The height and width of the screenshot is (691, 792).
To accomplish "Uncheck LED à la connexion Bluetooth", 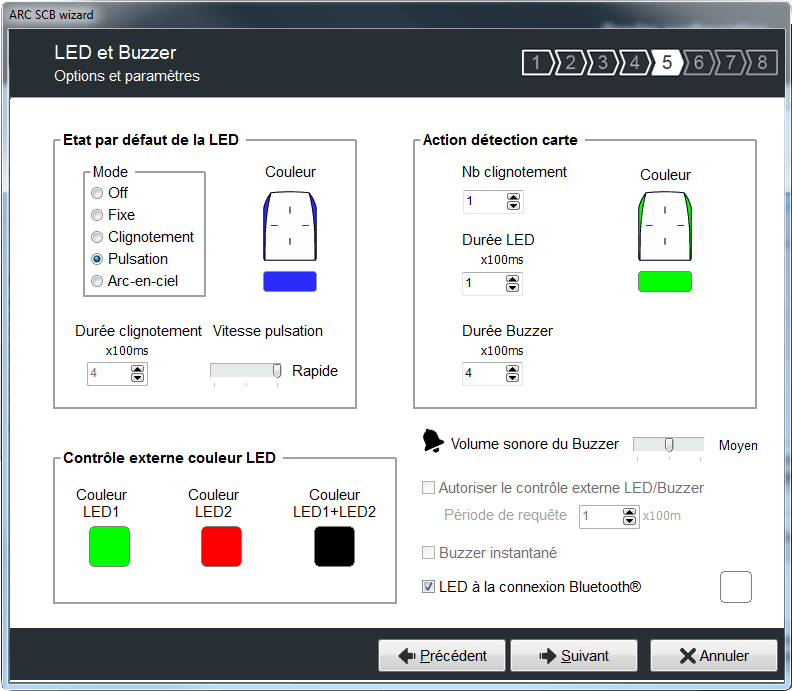I will [429, 587].
